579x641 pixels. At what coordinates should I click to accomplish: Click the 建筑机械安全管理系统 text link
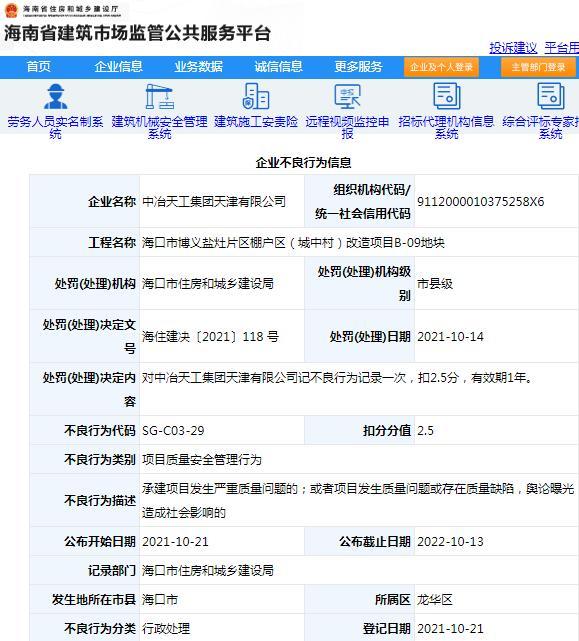tap(159, 128)
